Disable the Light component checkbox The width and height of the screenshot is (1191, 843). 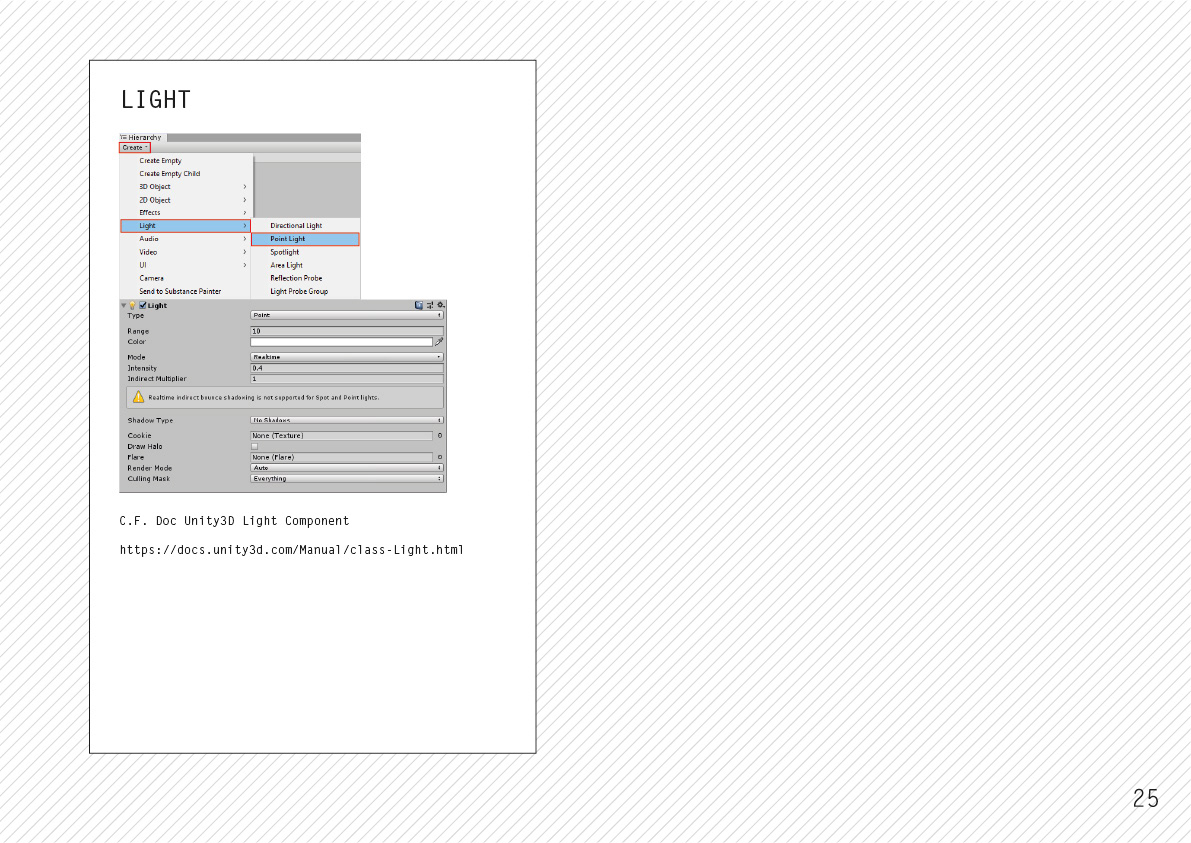[x=142, y=305]
